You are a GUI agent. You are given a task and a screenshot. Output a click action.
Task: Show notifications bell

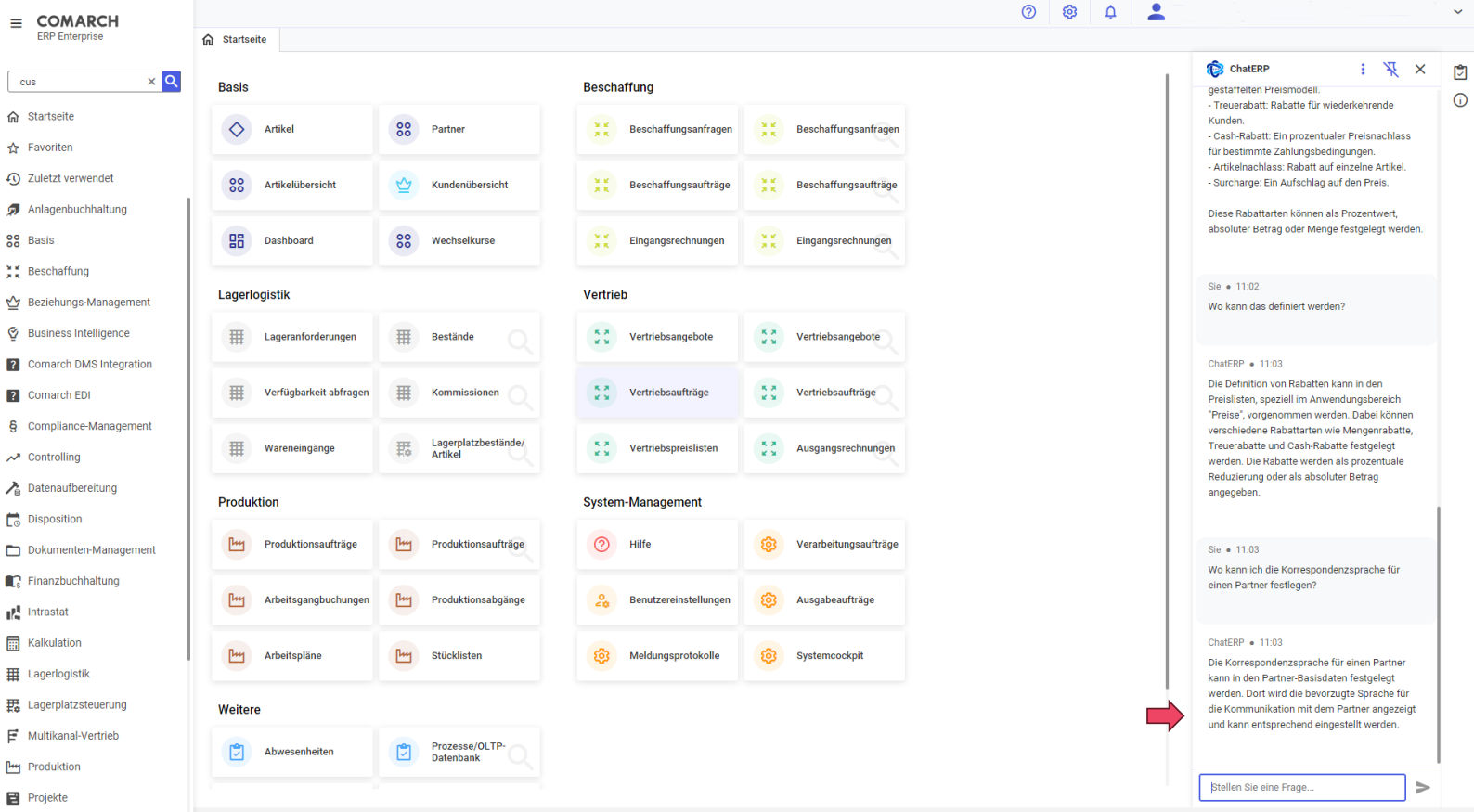point(1110,12)
